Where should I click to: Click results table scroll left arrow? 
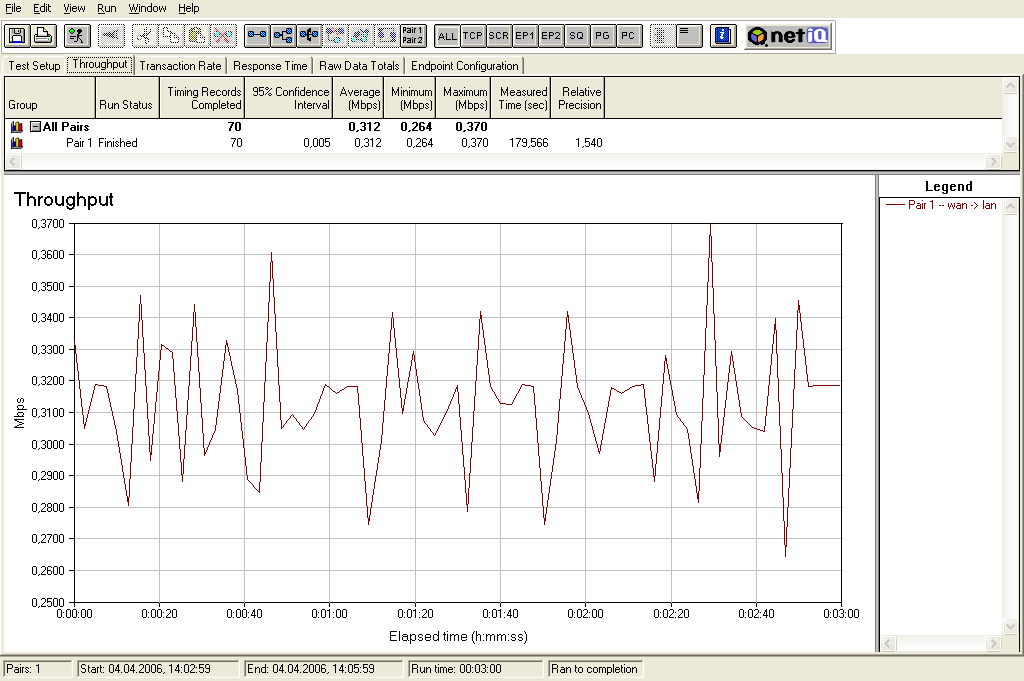tap(13, 161)
